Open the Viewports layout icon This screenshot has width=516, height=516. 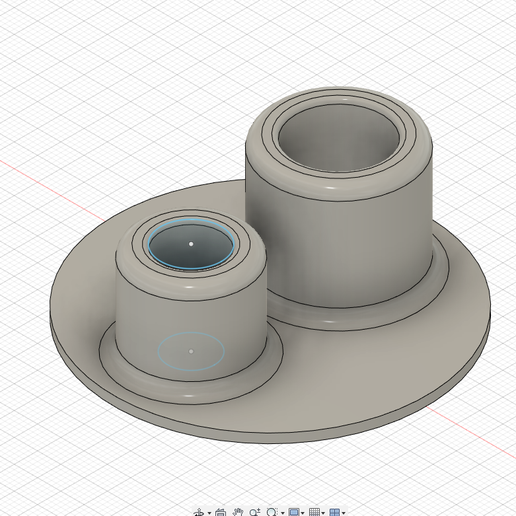click(x=334, y=513)
